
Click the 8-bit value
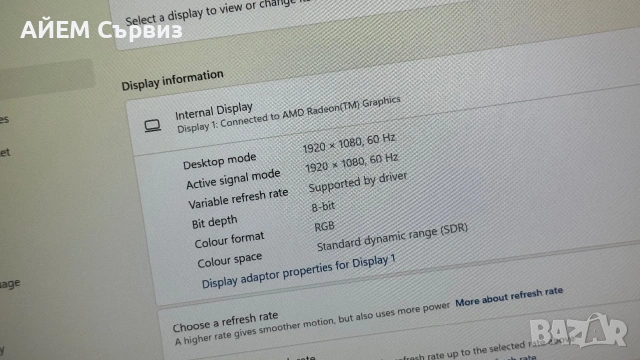pos(323,206)
